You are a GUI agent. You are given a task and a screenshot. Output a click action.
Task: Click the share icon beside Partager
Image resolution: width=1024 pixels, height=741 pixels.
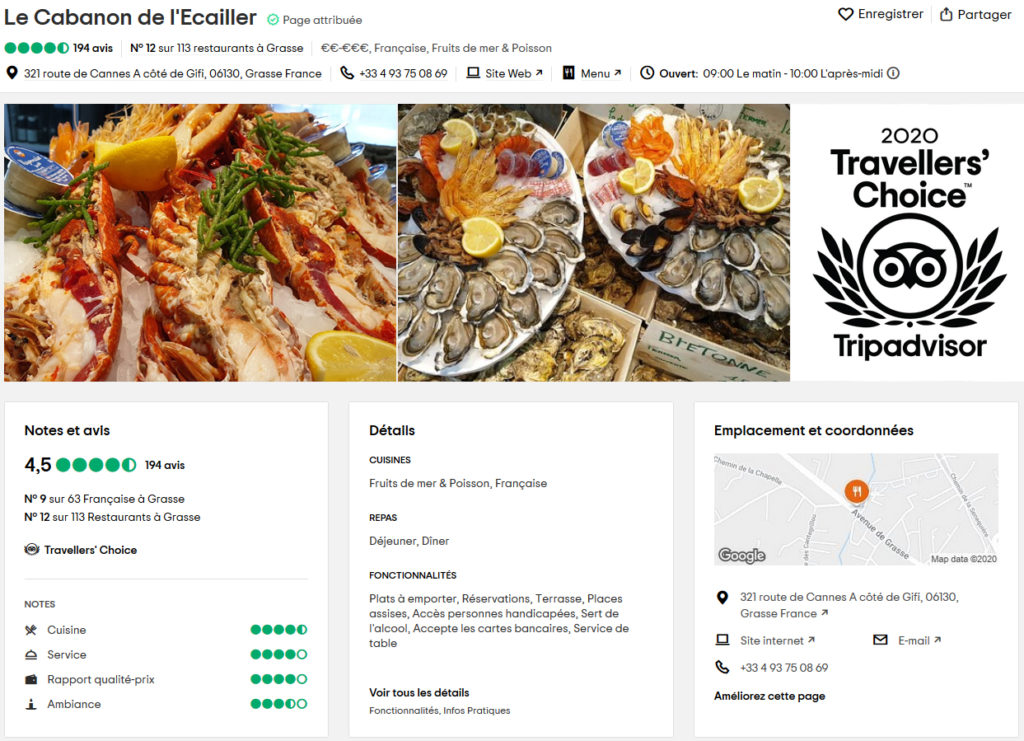pos(946,14)
